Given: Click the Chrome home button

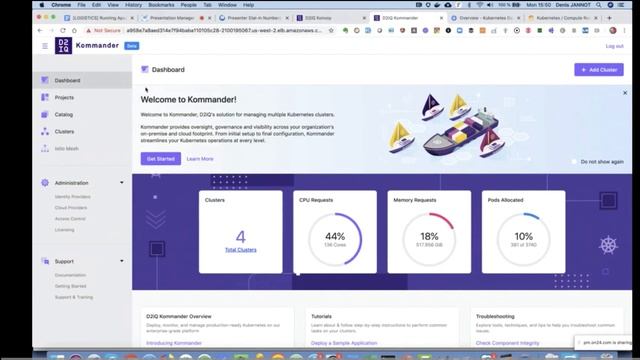Looking at the screenshot, I should click(x=74, y=31).
